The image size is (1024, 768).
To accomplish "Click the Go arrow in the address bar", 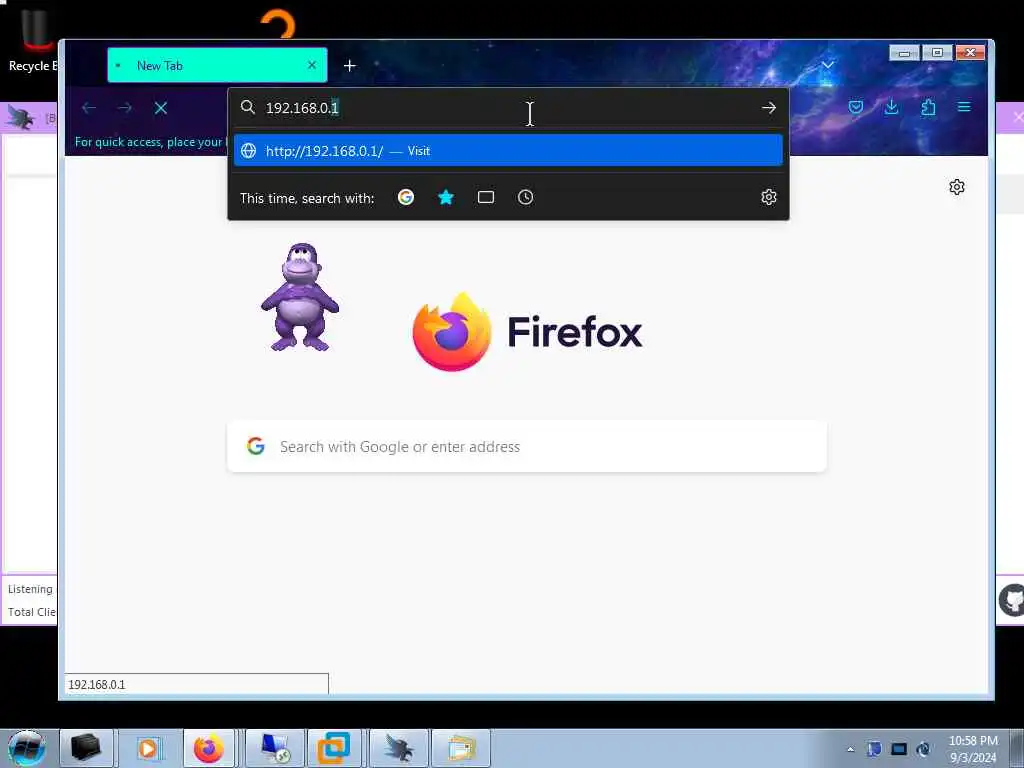I will click(769, 108).
